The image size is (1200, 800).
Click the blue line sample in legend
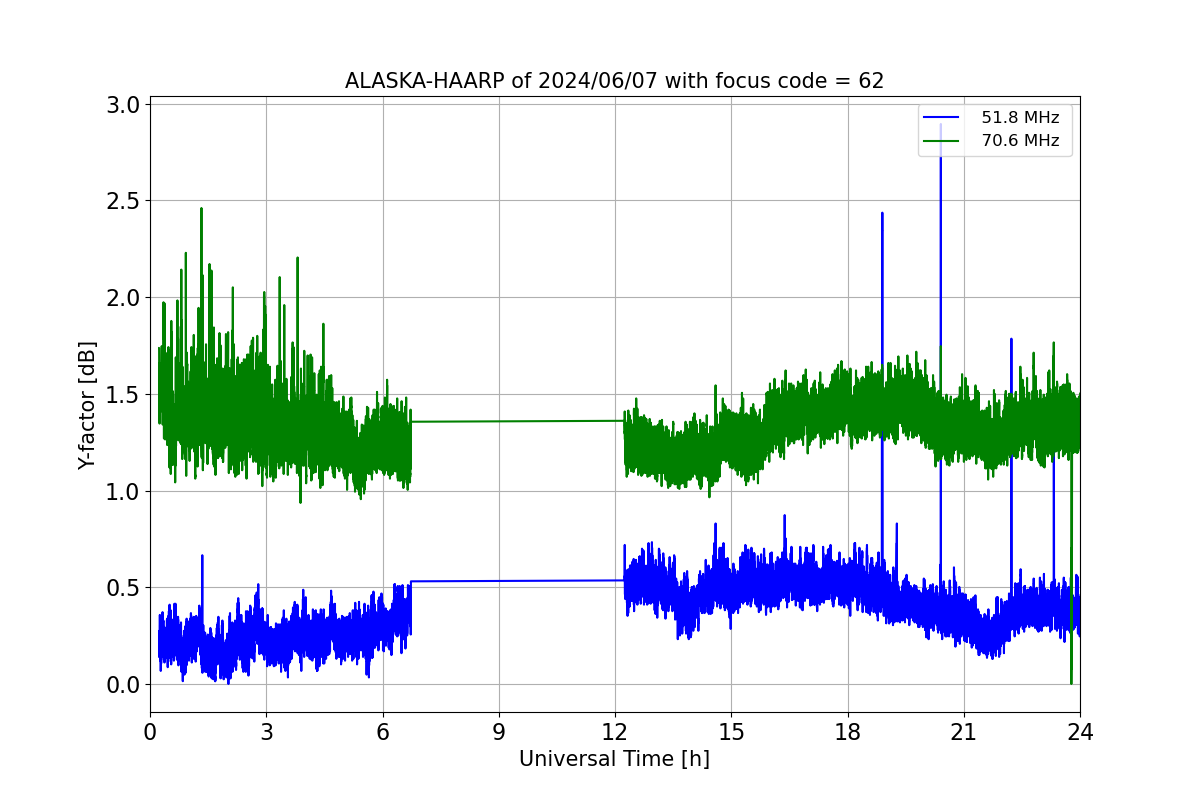point(943,118)
